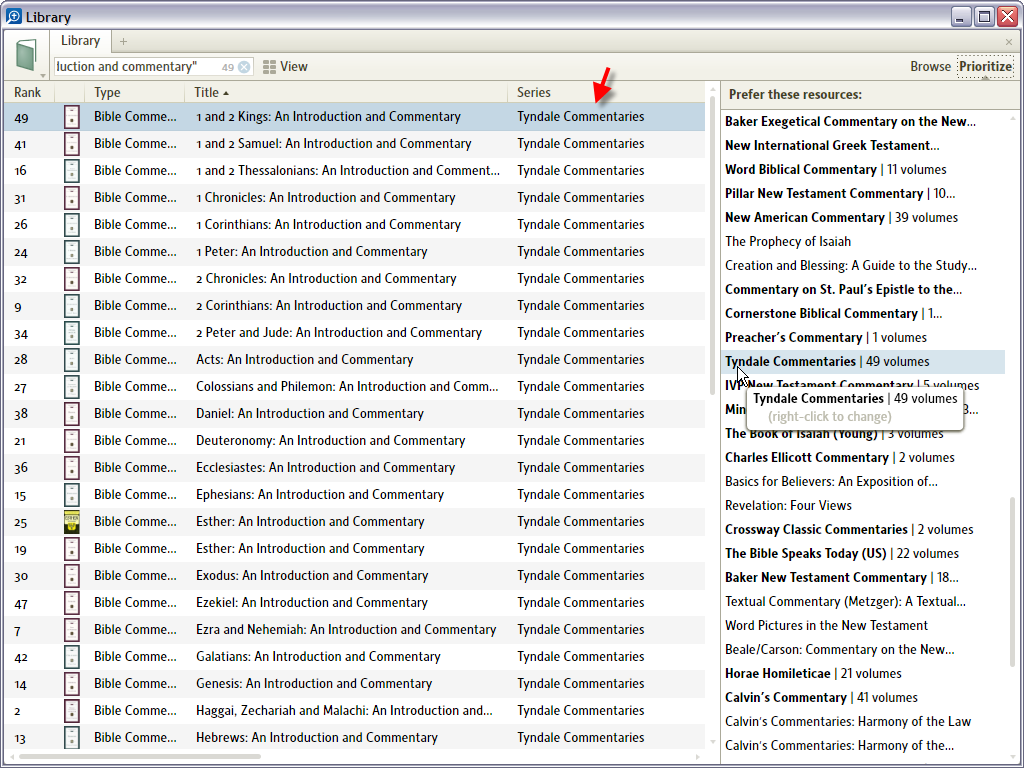Select Preacher's Commentary 1 volumes entry
The width and height of the screenshot is (1024, 768).
point(825,338)
